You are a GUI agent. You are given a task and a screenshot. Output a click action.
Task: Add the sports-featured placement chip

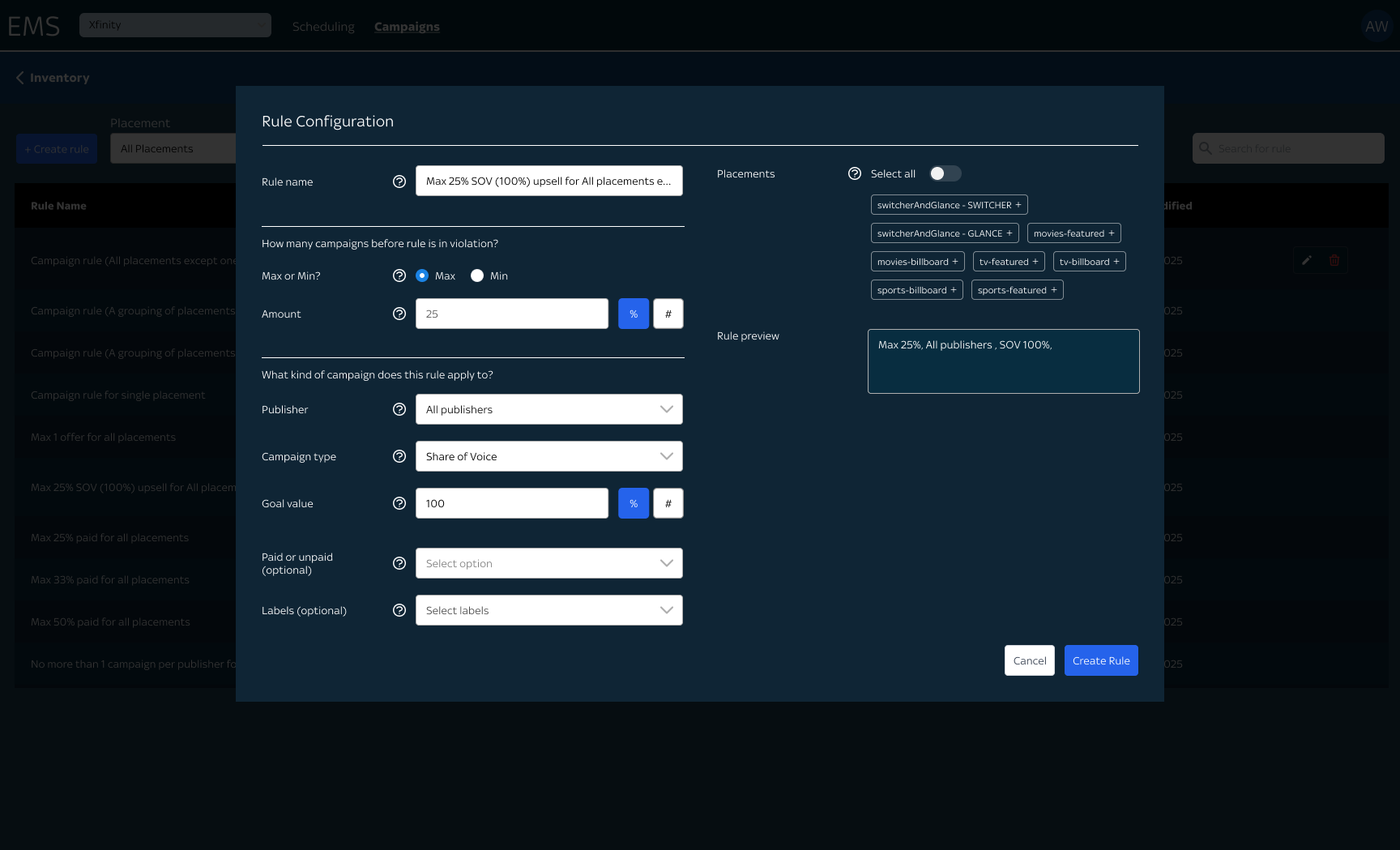click(x=1018, y=290)
